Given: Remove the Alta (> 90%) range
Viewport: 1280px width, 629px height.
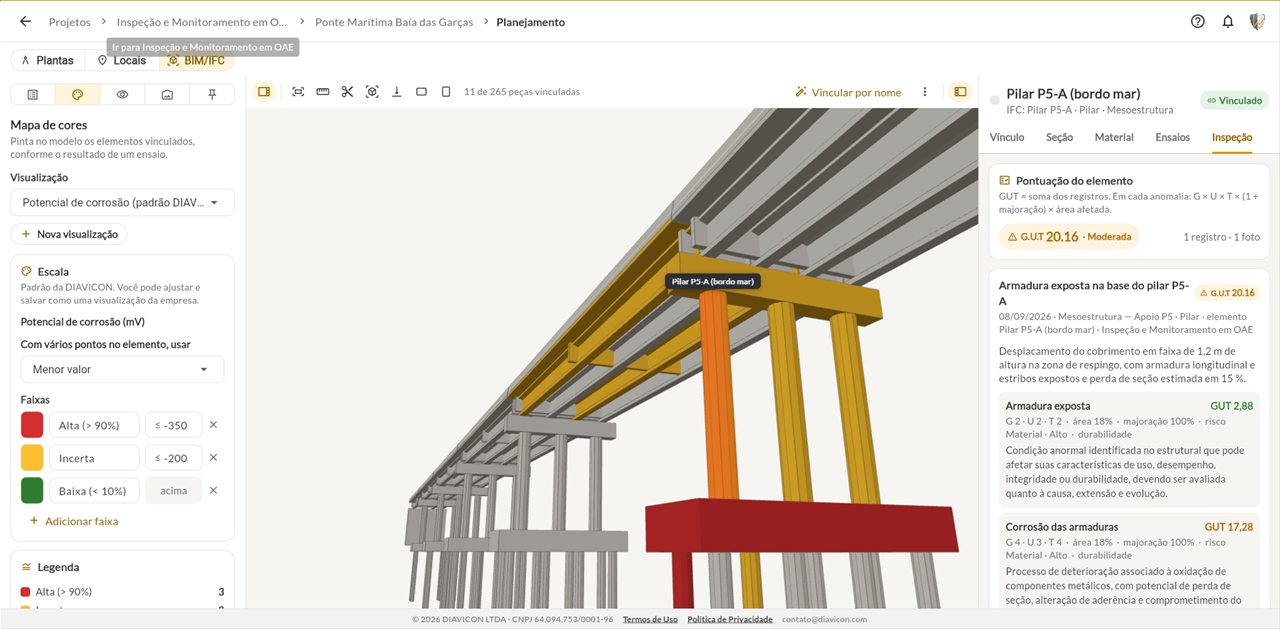Looking at the screenshot, I should (213, 425).
